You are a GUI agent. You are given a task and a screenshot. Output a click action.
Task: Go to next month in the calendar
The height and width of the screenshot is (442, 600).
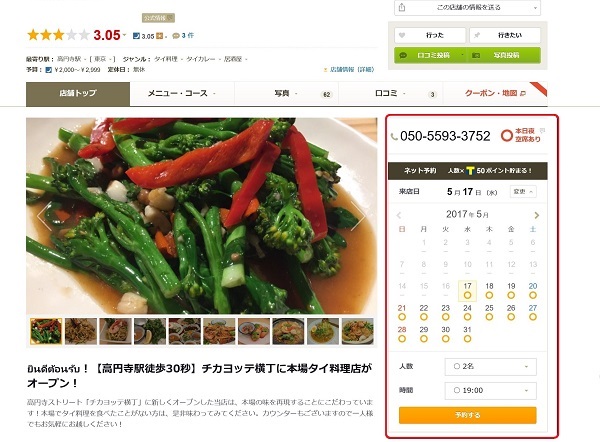[536, 215]
